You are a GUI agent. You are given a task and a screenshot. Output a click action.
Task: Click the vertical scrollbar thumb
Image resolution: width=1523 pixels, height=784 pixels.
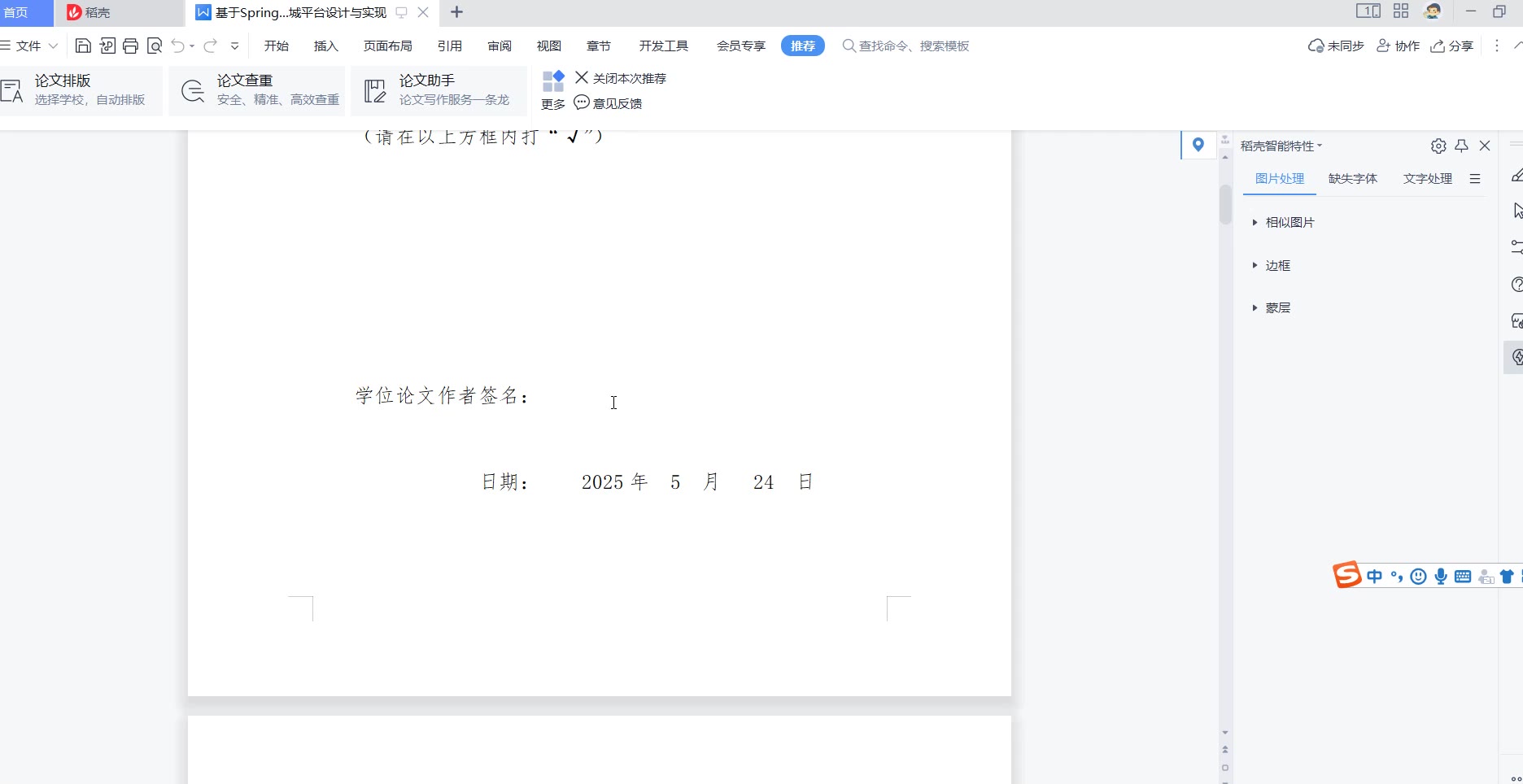tap(1225, 204)
